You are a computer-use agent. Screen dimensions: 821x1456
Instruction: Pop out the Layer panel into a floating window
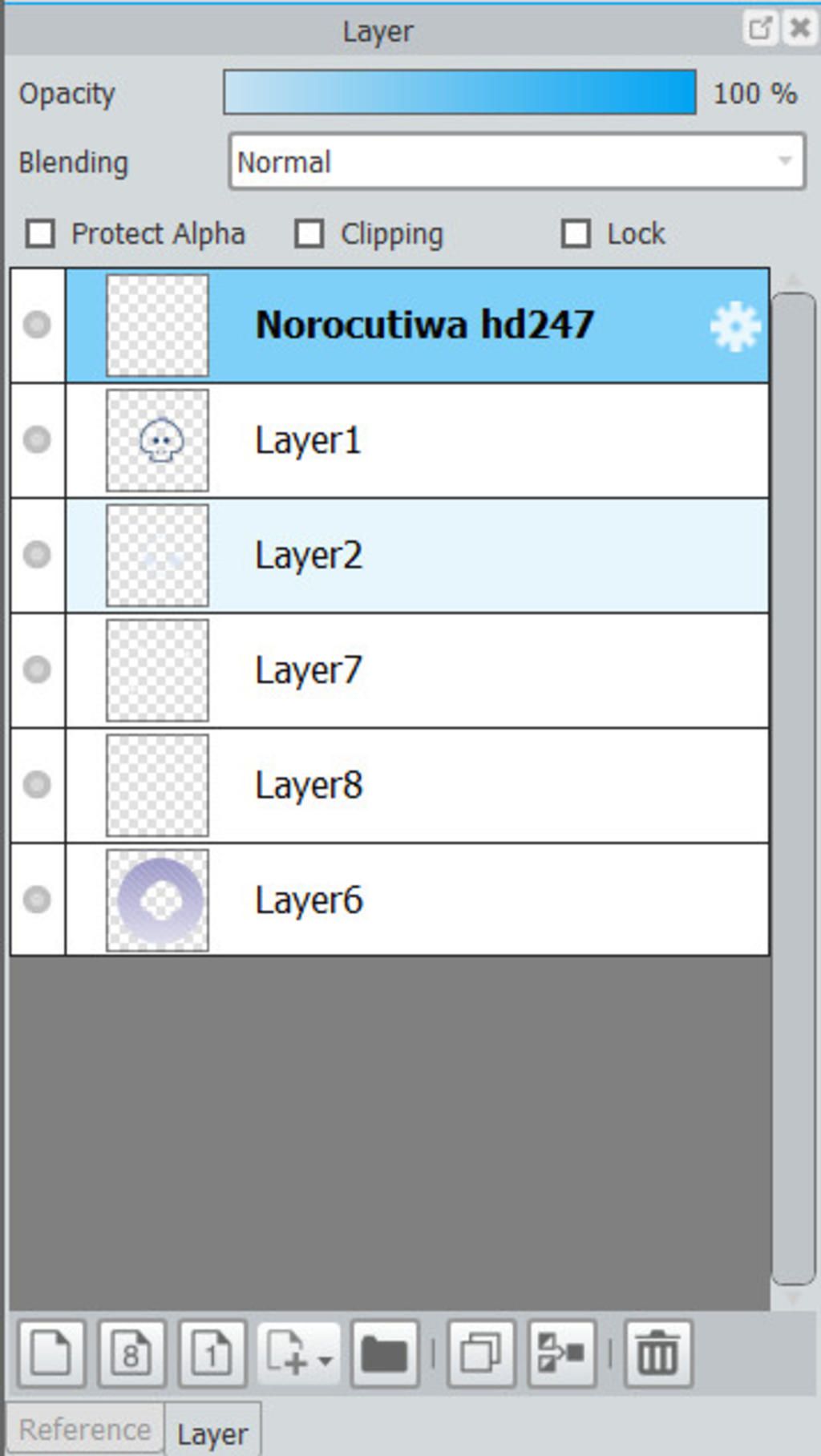758,29
